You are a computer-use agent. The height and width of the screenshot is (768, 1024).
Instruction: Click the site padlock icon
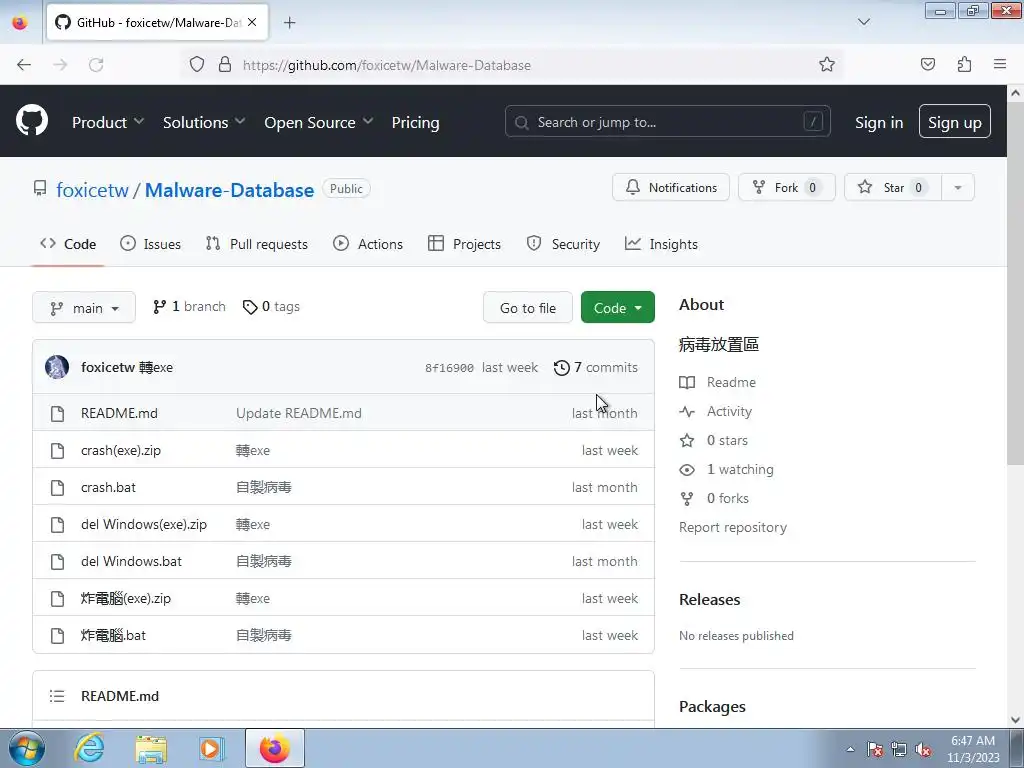225,64
